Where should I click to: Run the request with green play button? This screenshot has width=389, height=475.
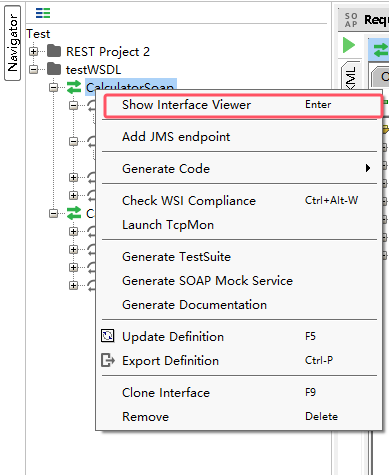[349, 45]
